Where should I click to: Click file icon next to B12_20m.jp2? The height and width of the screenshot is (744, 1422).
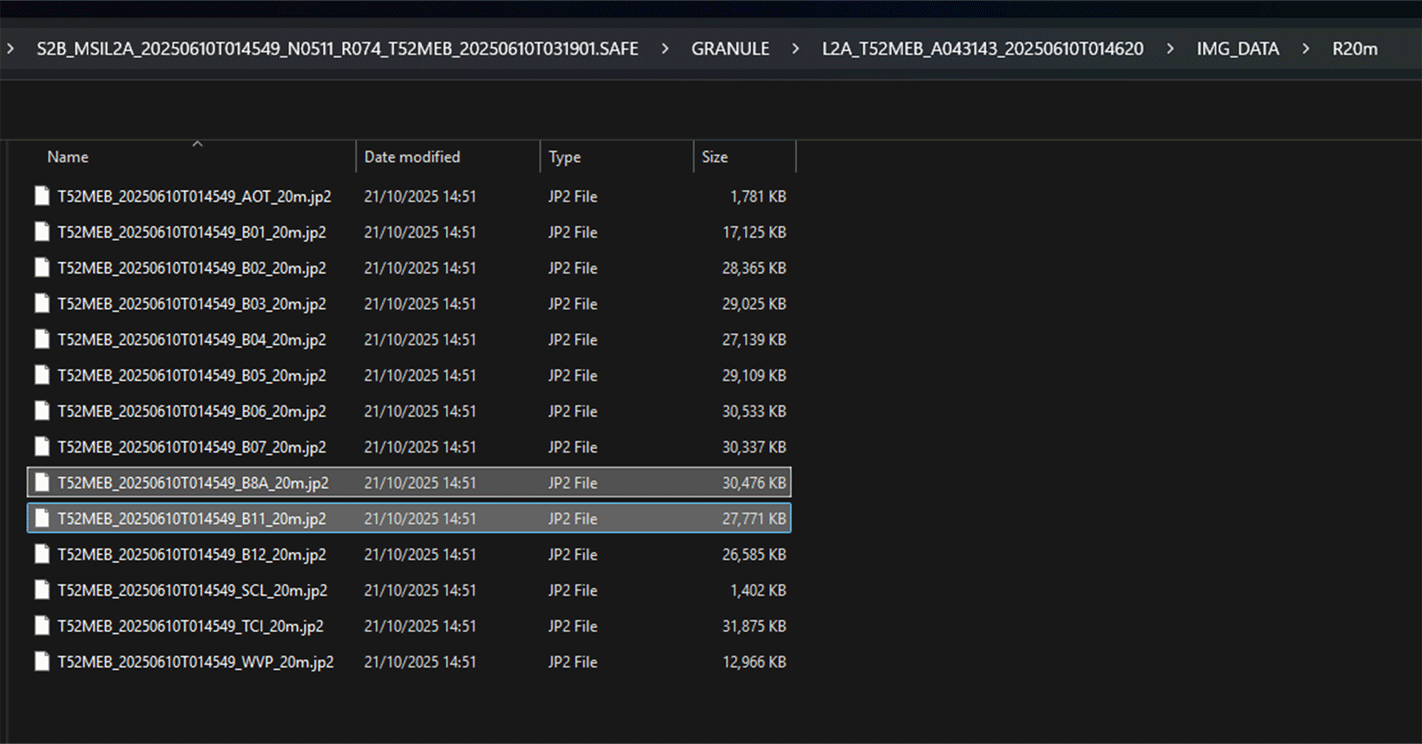tap(42, 555)
